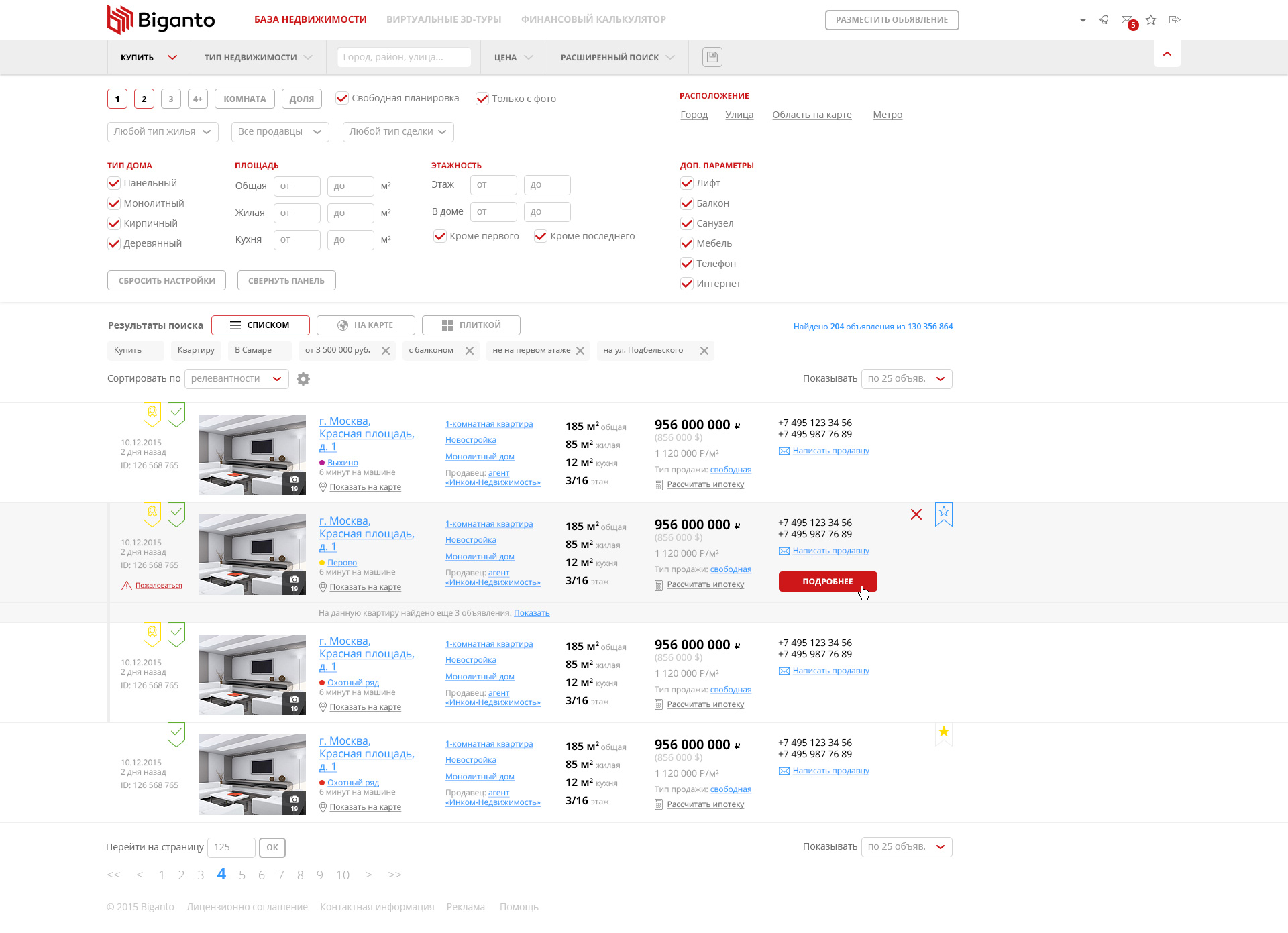Open the 'Любой тип жилья' dropdown
Screen dimensions: 1288x933
(x=163, y=132)
